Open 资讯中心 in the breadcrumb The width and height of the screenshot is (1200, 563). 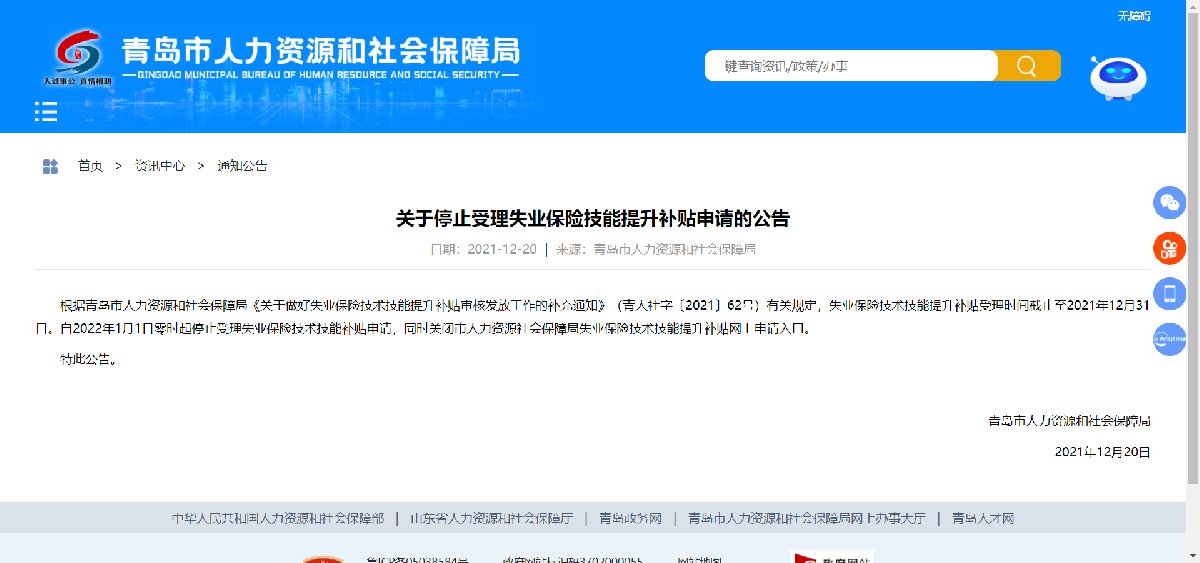point(160,166)
